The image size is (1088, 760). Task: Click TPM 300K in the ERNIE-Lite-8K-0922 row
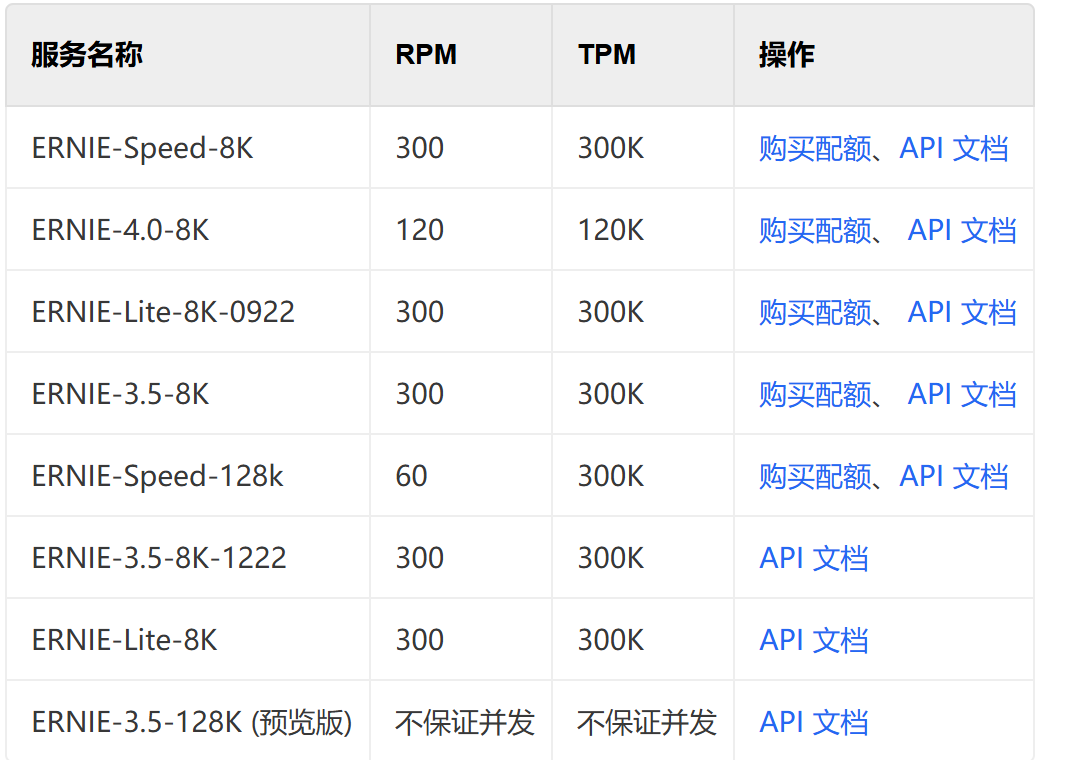click(x=611, y=312)
